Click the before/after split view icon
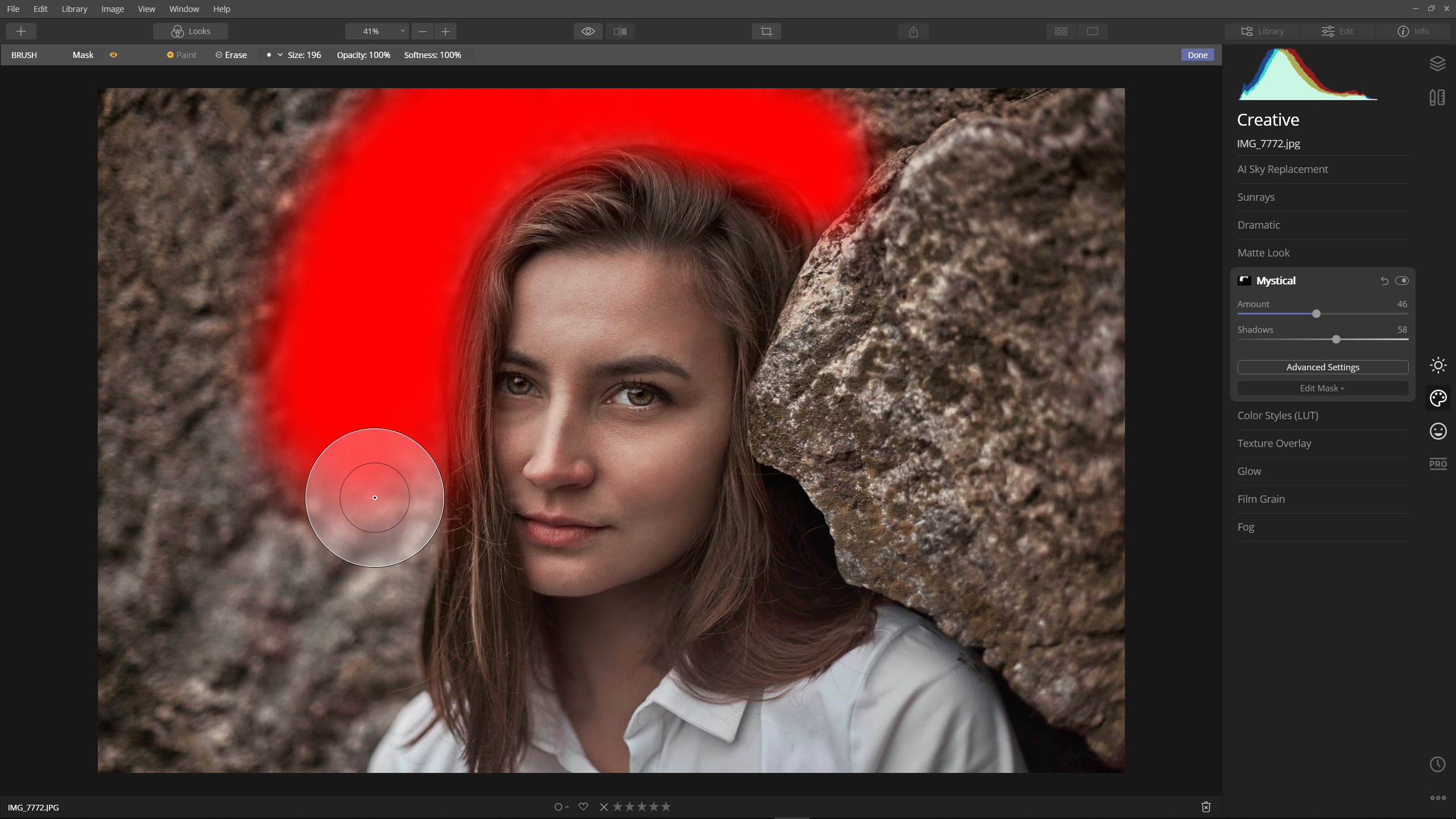Image resolution: width=1456 pixels, height=819 pixels. coord(620,31)
